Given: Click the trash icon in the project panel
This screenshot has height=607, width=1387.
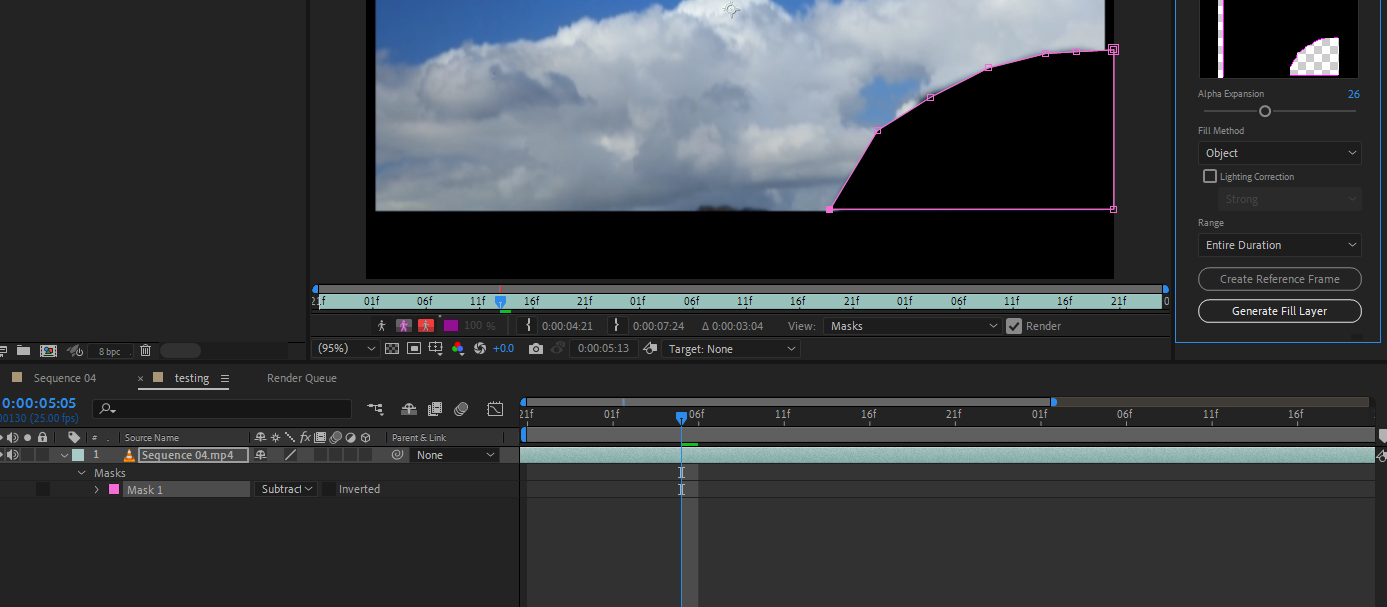Looking at the screenshot, I should [146, 350].
